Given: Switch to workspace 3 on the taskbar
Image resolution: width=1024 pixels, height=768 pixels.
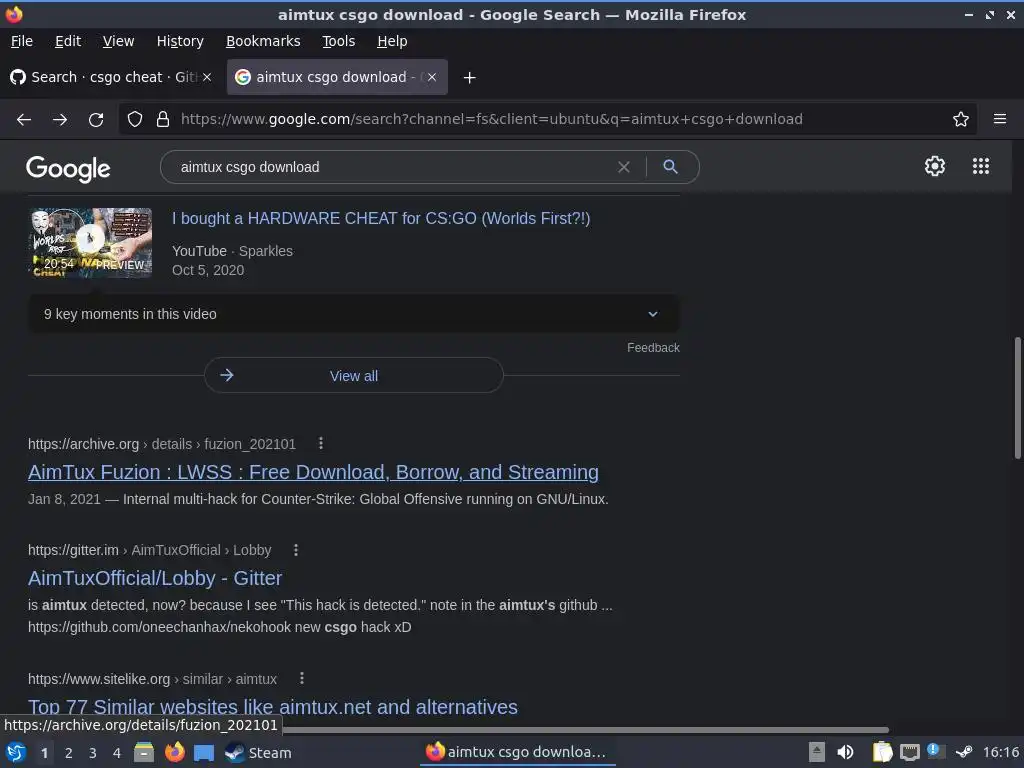Looking at the screenshot, I should [93, 753].
